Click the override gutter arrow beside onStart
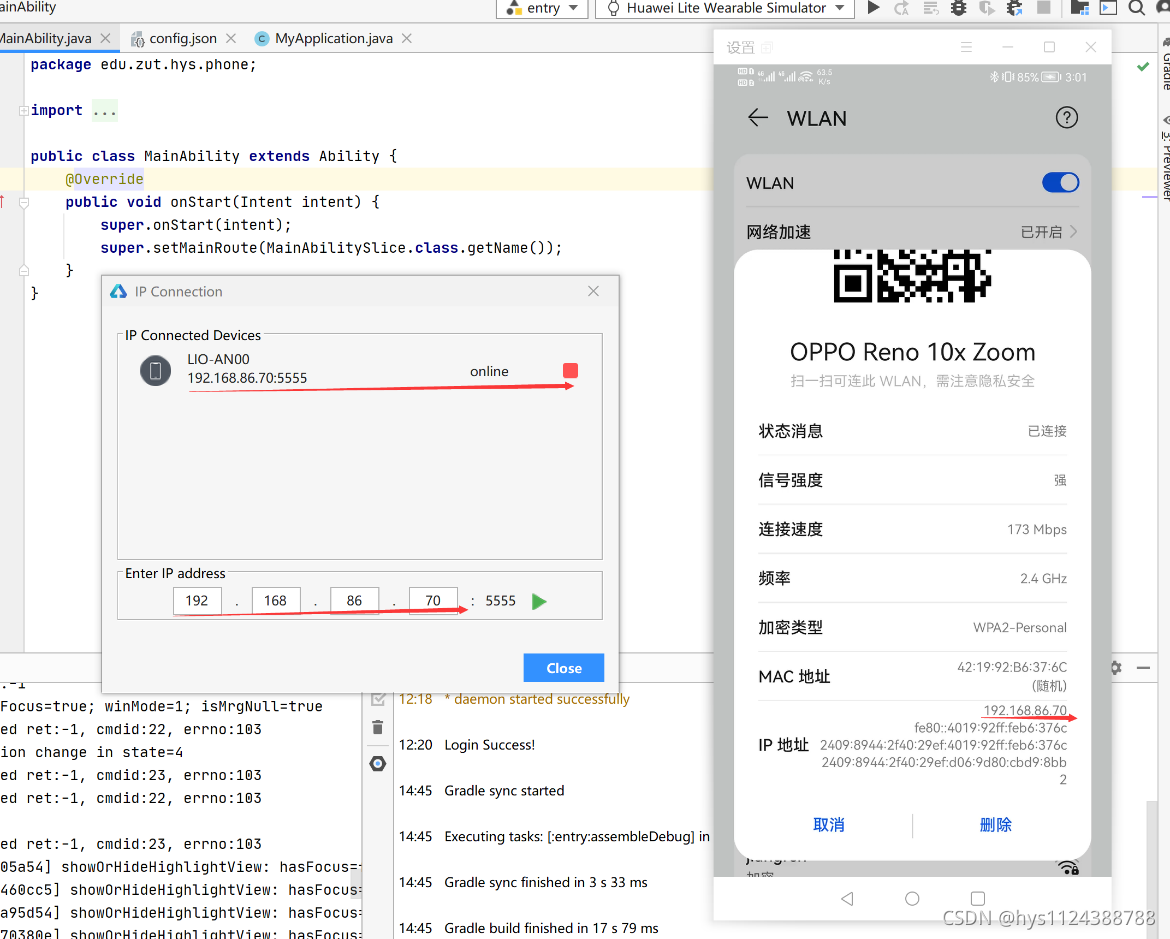 click(x=2, y=202)
